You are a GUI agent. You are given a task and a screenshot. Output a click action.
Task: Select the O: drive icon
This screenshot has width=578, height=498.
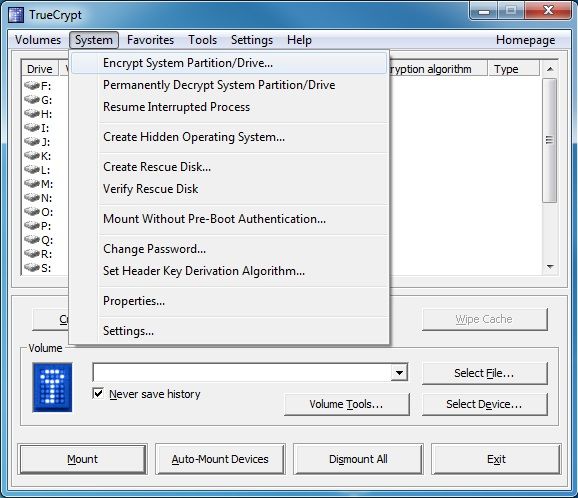32,212
